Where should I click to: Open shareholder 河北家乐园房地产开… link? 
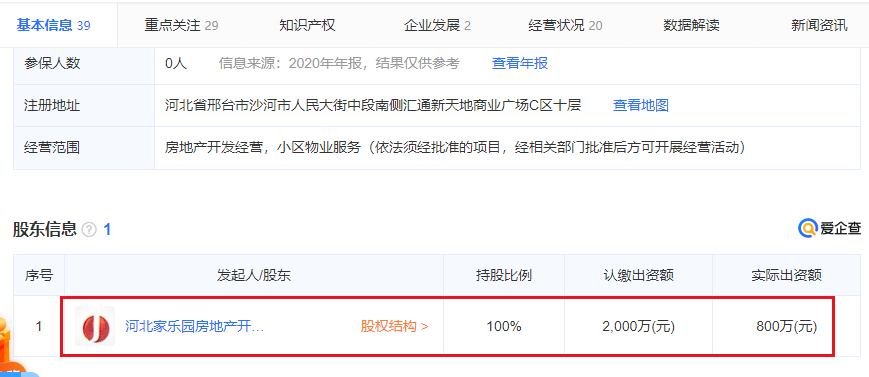tap(195, 327)
